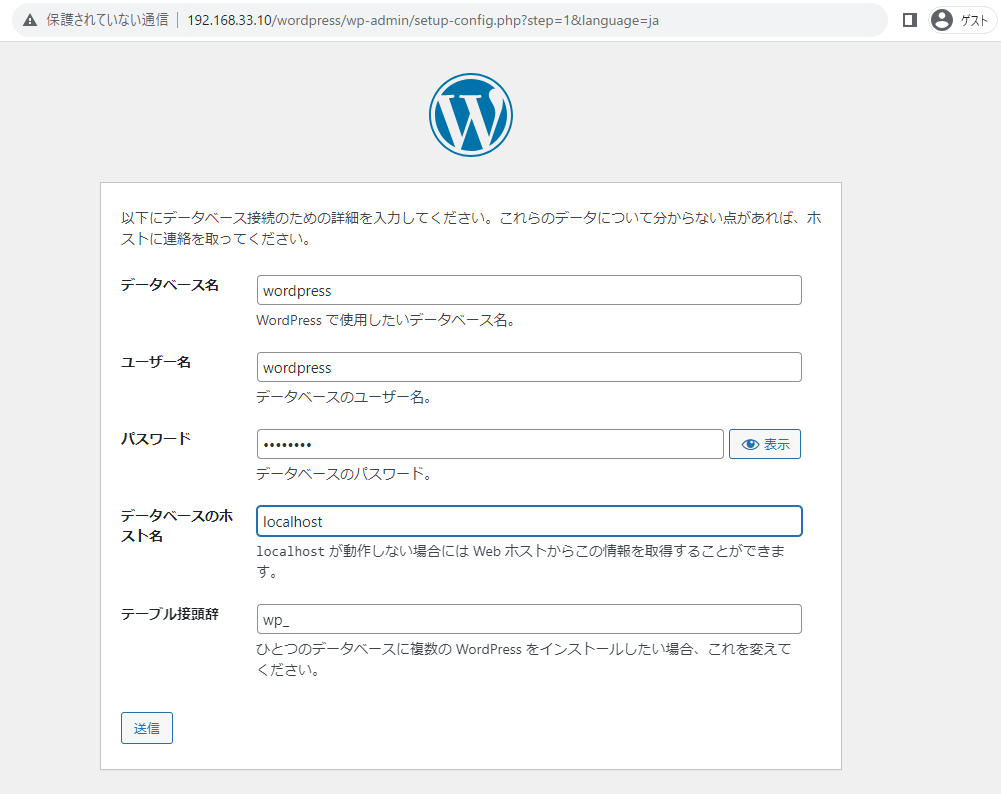Click the address bar URL
1001x794 pixels.
coord(423,20)
